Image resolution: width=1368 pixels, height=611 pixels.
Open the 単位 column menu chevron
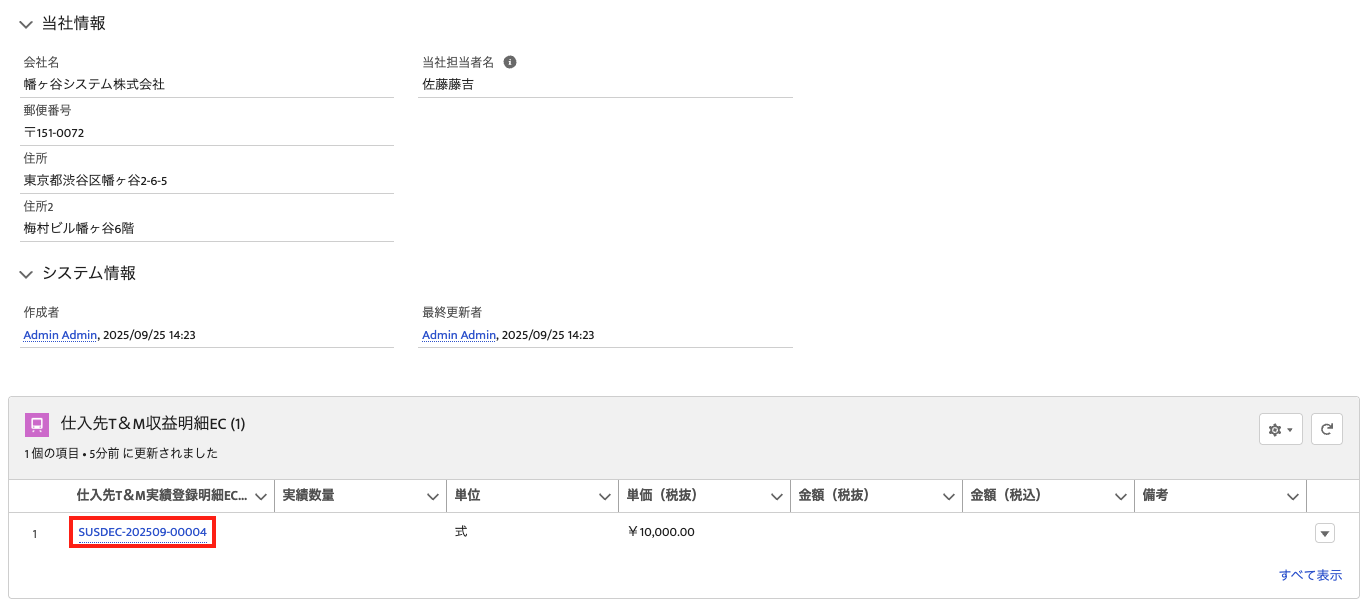[x=605, y=496]
